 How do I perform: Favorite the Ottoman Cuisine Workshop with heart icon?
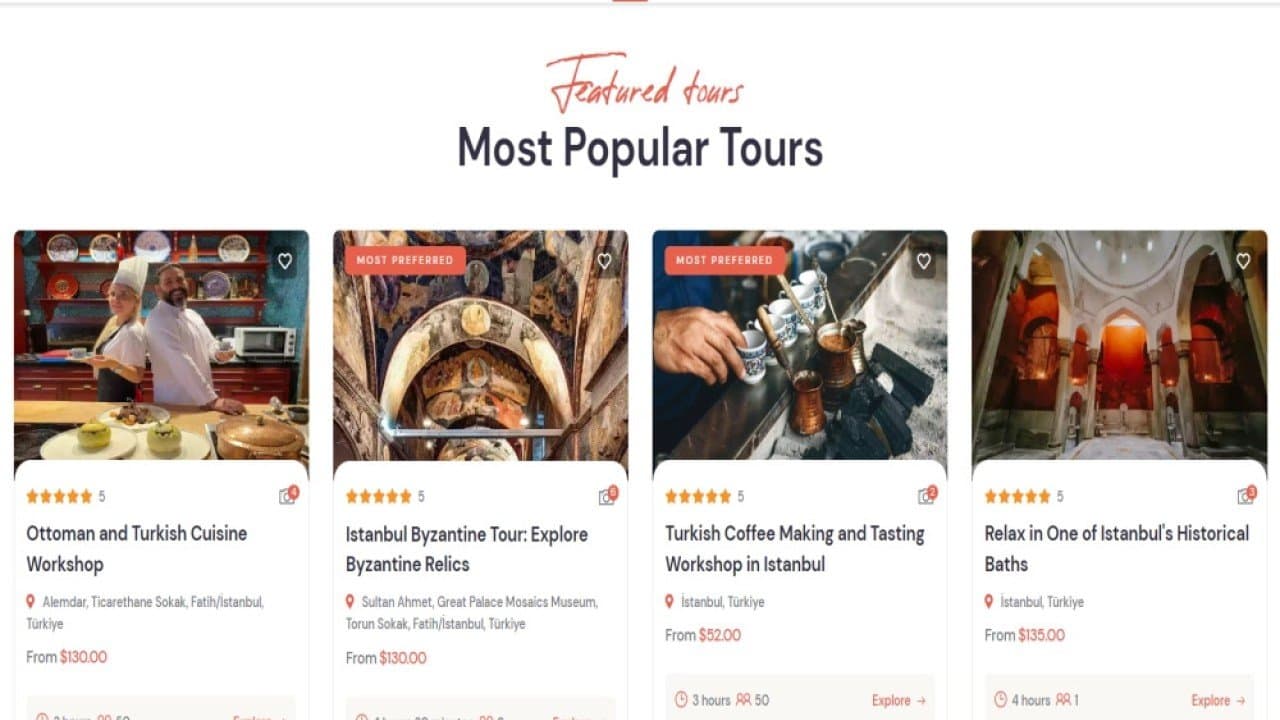pos(285,261)
